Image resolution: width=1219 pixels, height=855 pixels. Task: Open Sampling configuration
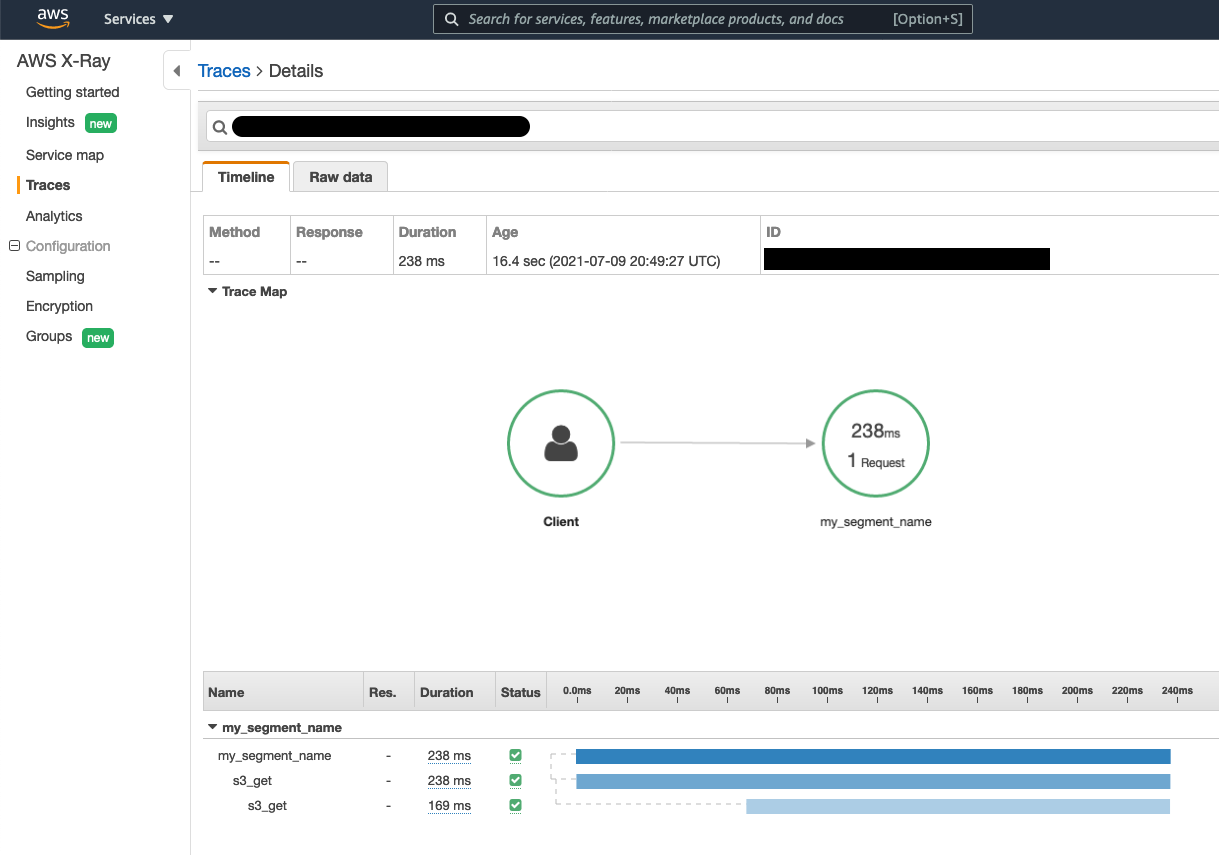55,276
